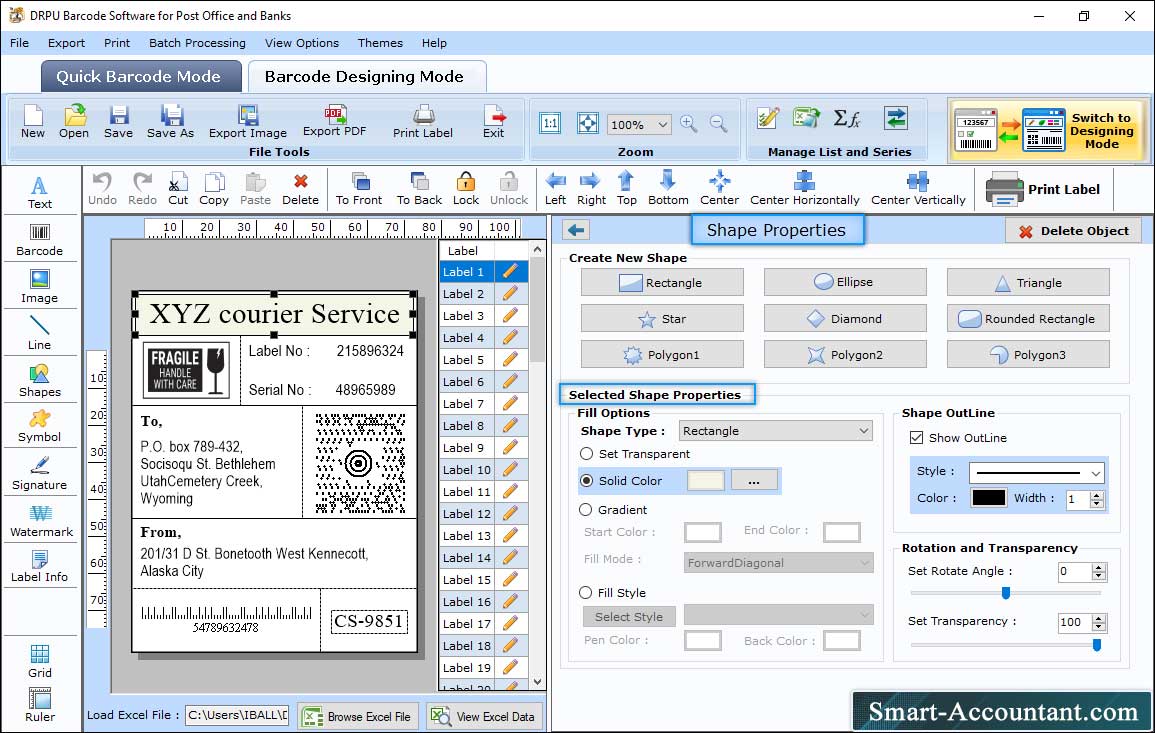Switch to Barcode Designing Mode tab
1155x733 pixels.
click(366, 77)
